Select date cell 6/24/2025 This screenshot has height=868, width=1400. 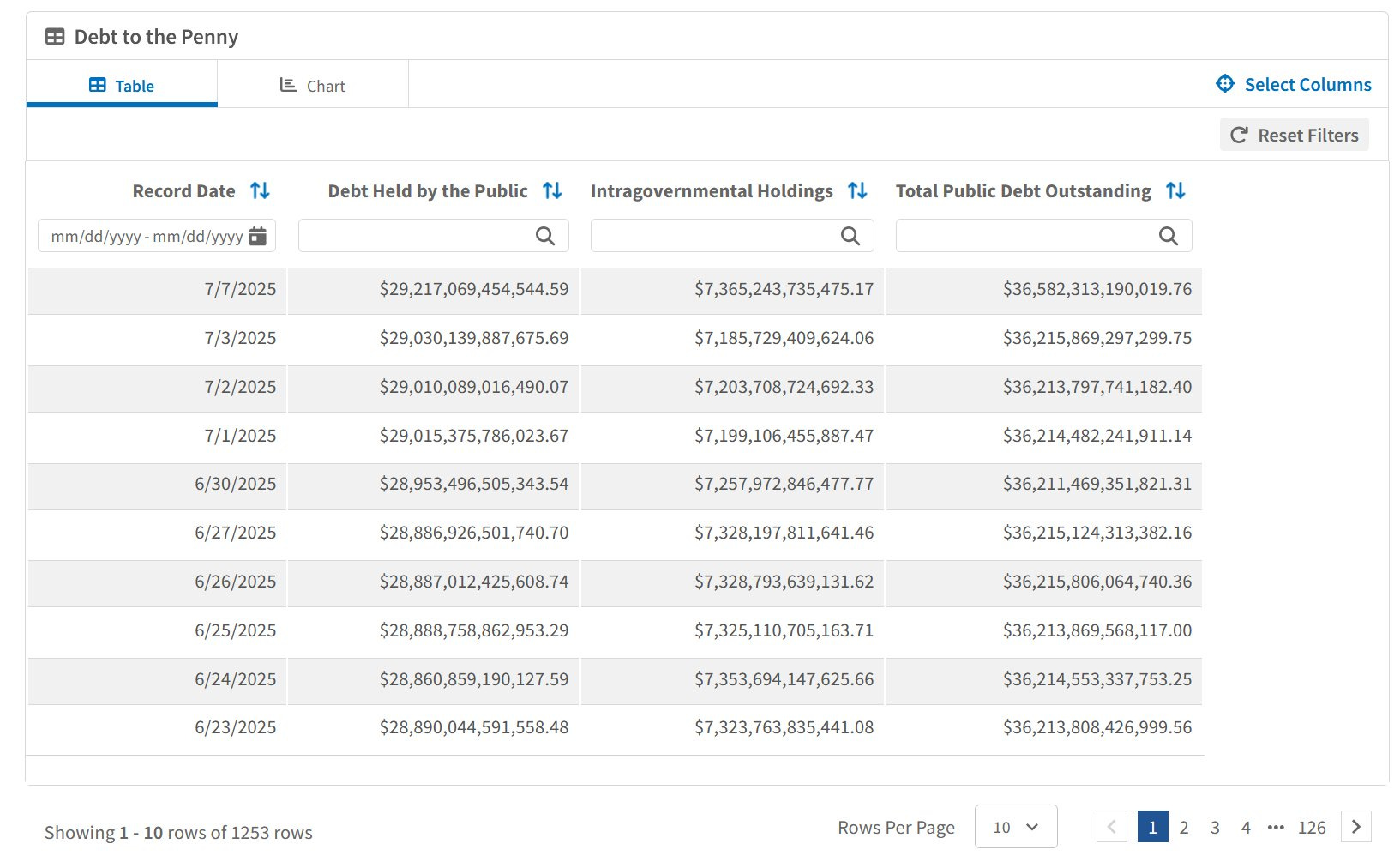pos(236,679)
